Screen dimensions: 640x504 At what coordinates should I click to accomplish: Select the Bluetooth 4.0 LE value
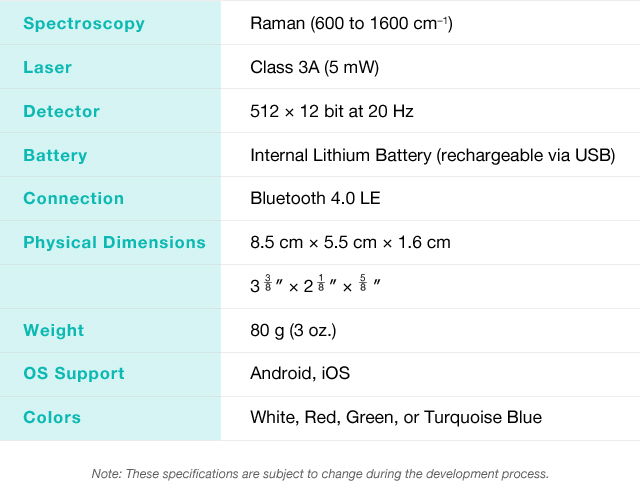coord(315,198)
